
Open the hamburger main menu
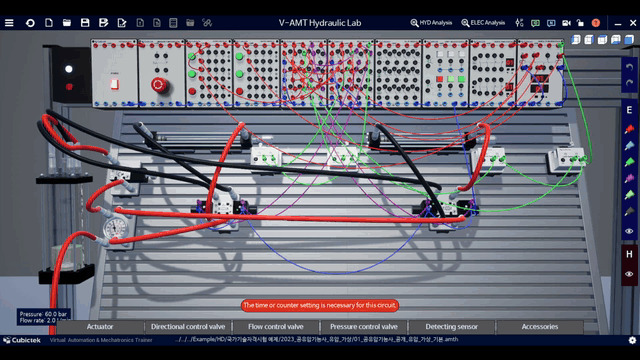point(9,23)
